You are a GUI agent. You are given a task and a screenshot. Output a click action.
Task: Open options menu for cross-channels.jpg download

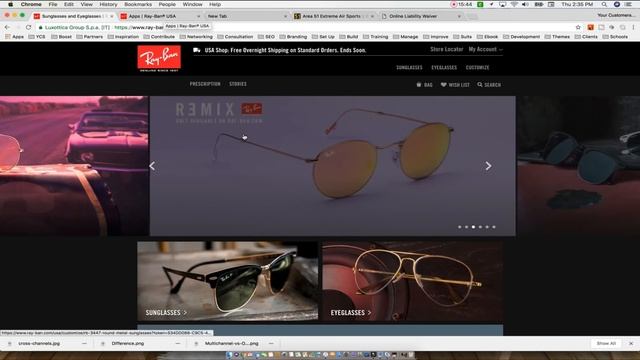[x=84, y=343]
